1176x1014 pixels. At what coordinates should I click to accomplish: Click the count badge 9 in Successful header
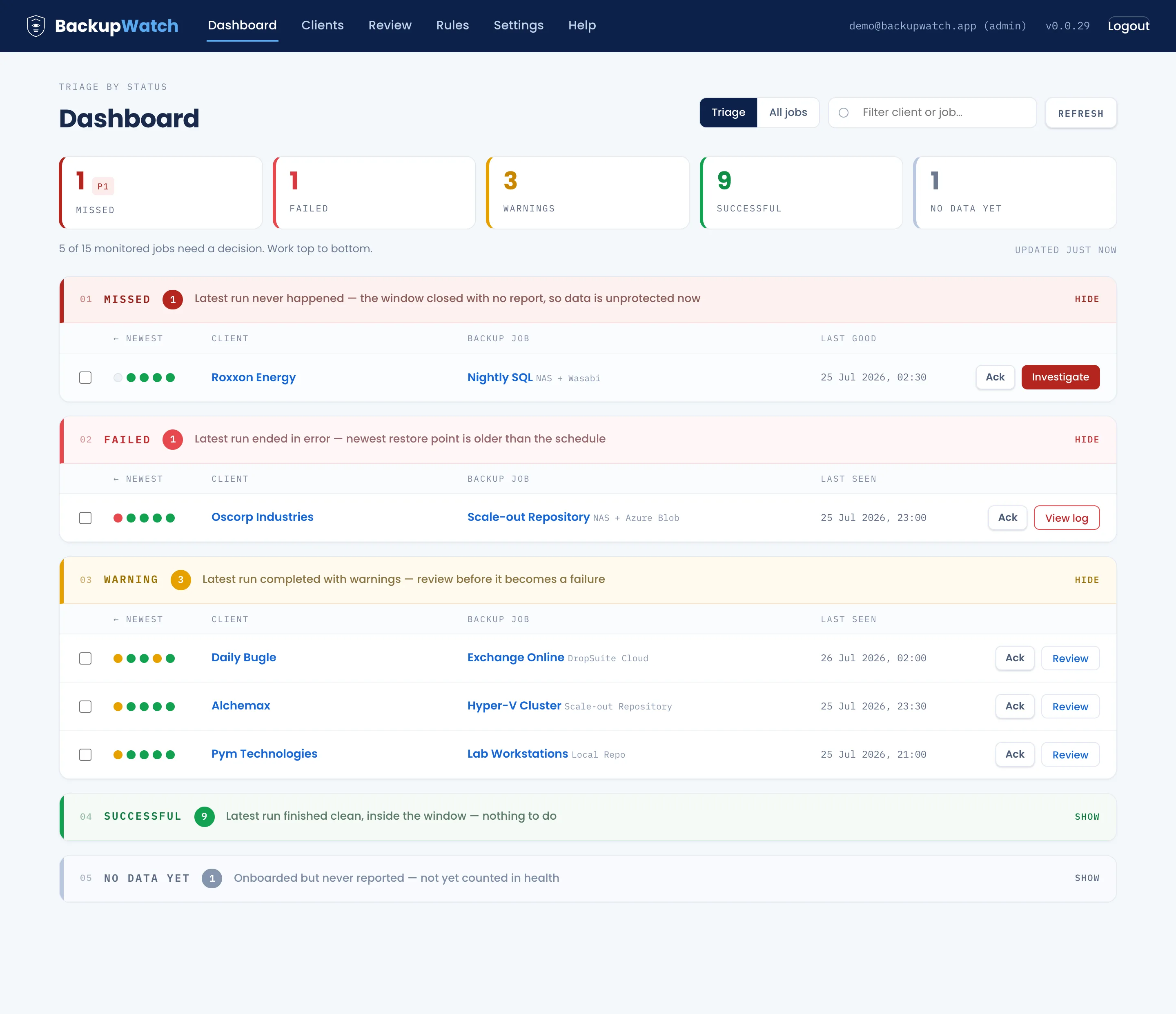click(x=204, y=816)
